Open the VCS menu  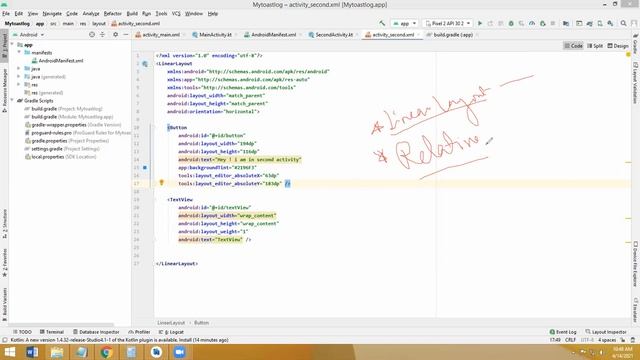click(176, 13)
